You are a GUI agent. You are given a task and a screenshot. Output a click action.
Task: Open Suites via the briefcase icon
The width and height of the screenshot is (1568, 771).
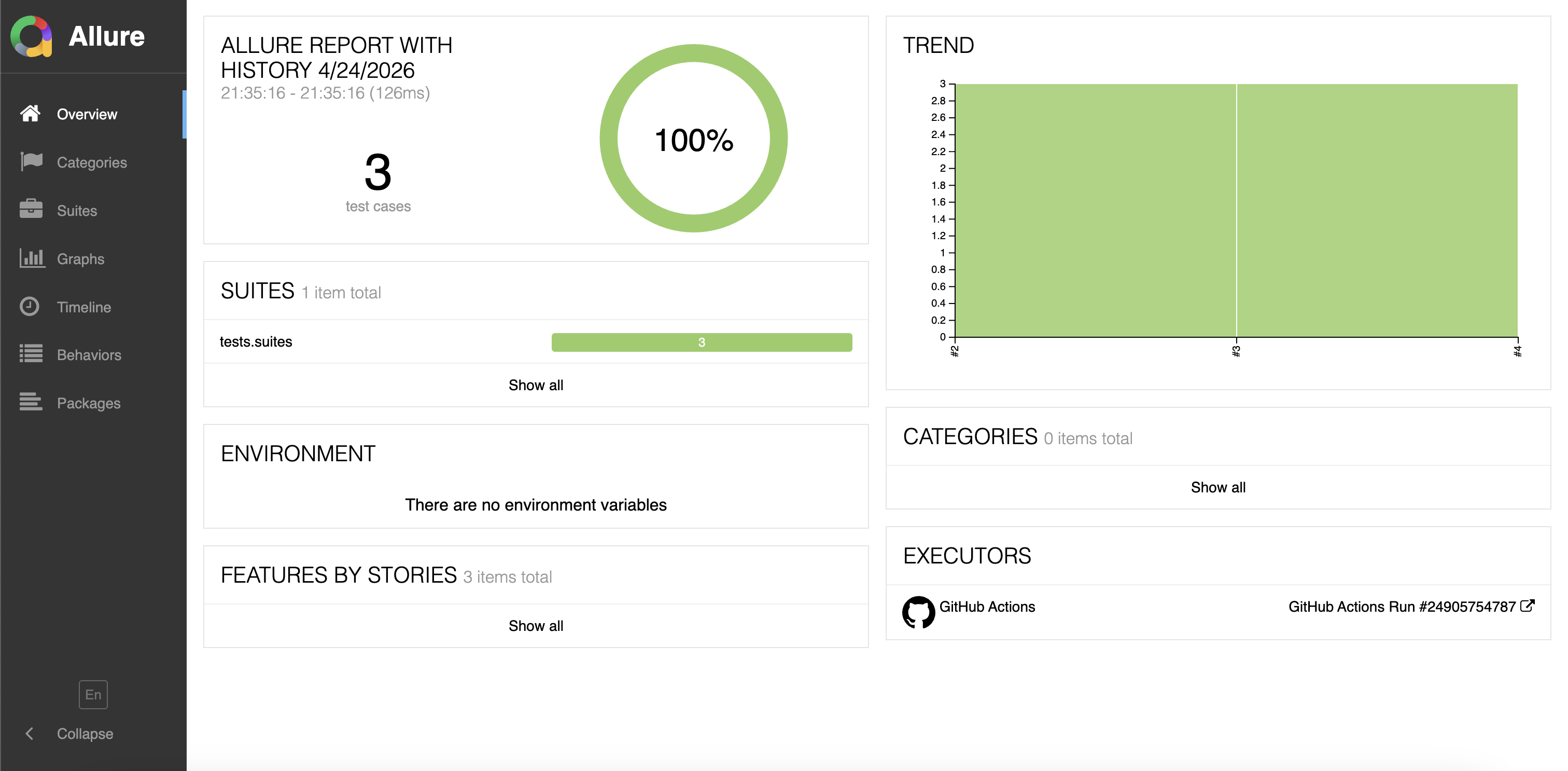(x=31, y=210)
